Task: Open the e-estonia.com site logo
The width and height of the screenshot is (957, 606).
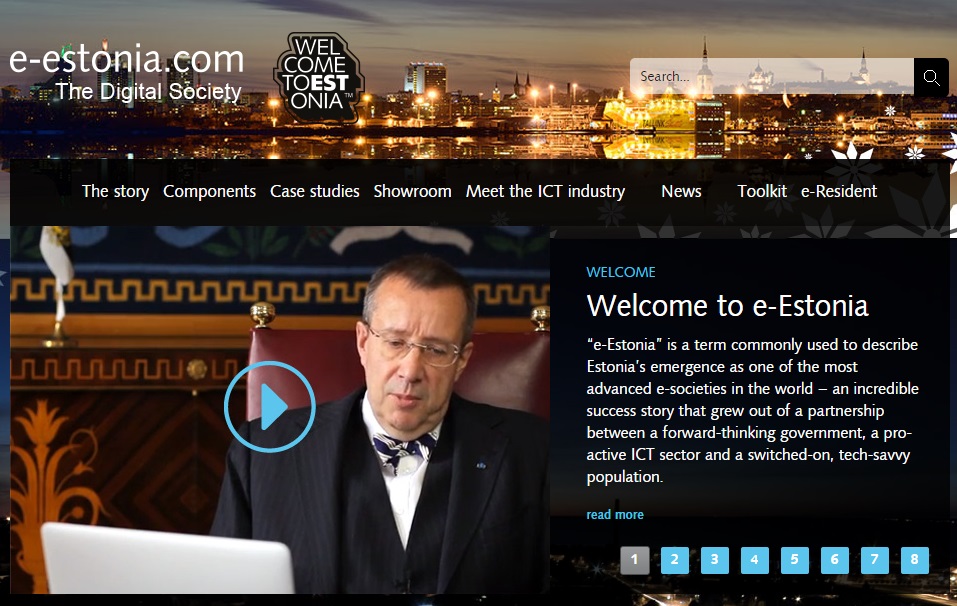Action: click(126, 73)
